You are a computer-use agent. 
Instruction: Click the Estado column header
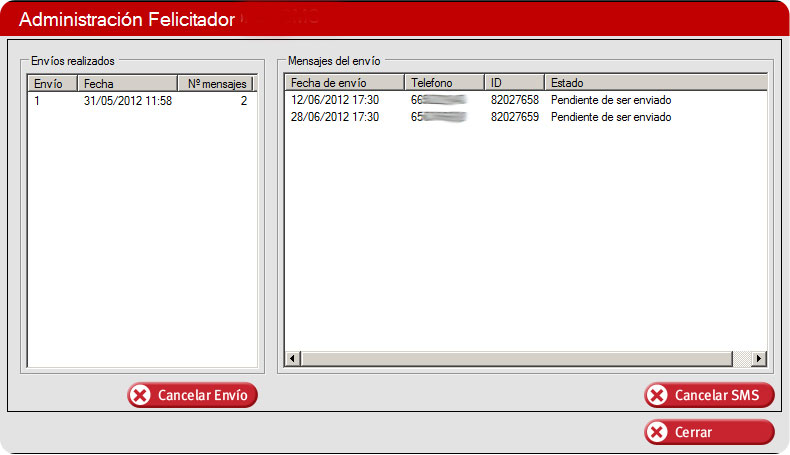click(654, 83)
